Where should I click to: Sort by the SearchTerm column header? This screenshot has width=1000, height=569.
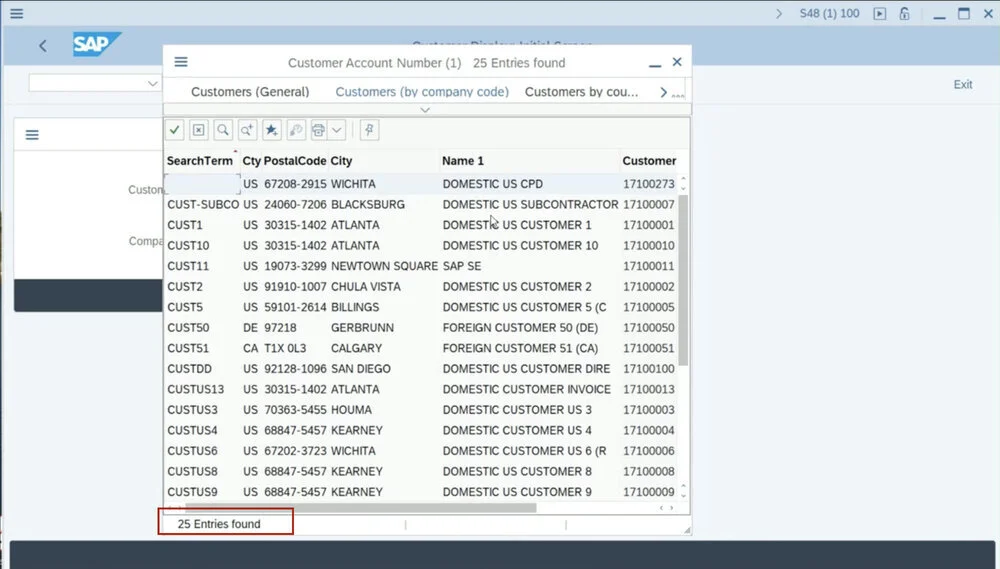pos(200,161)
